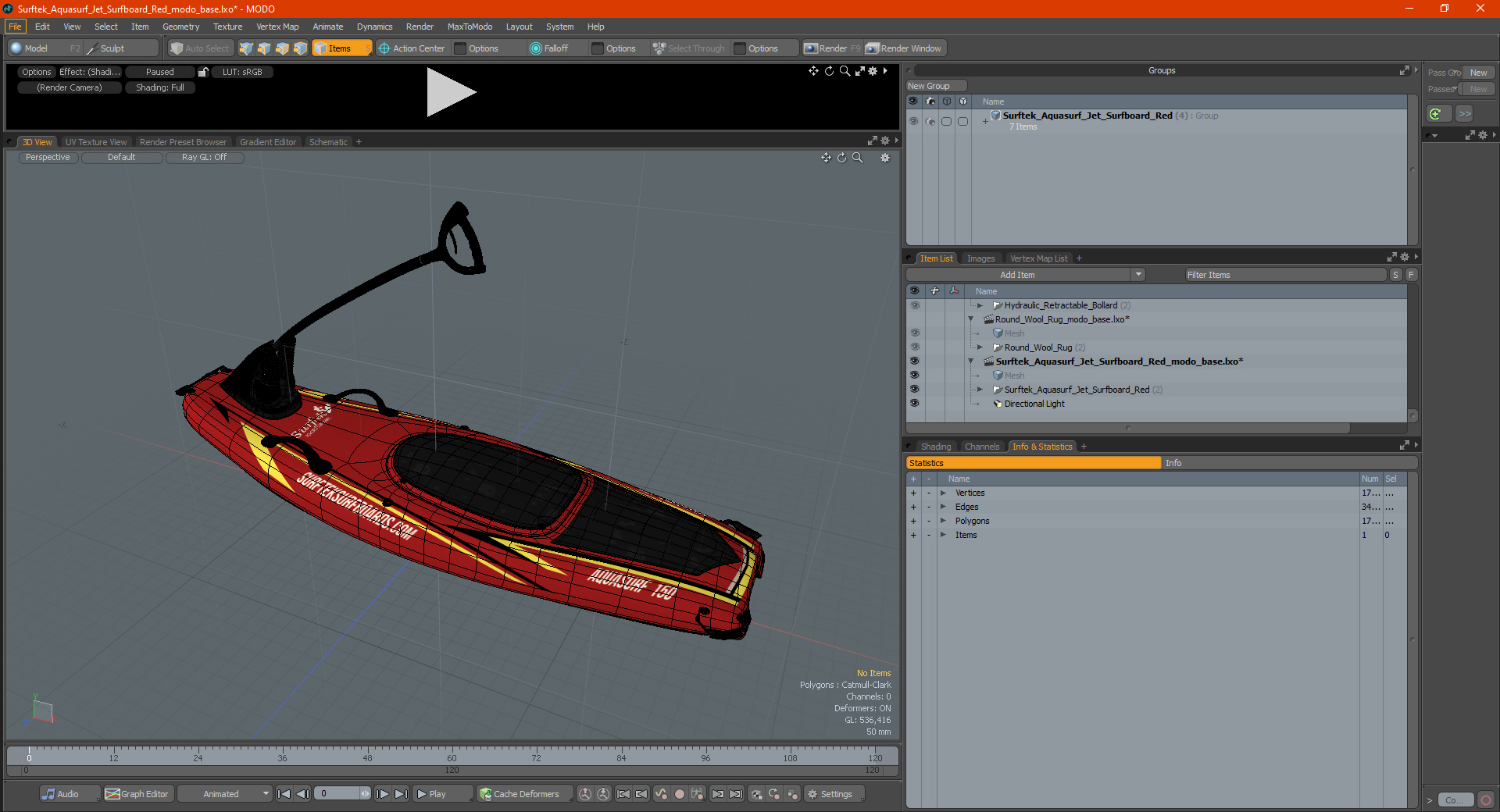Click the green add pass icon

coord(1436,114)
